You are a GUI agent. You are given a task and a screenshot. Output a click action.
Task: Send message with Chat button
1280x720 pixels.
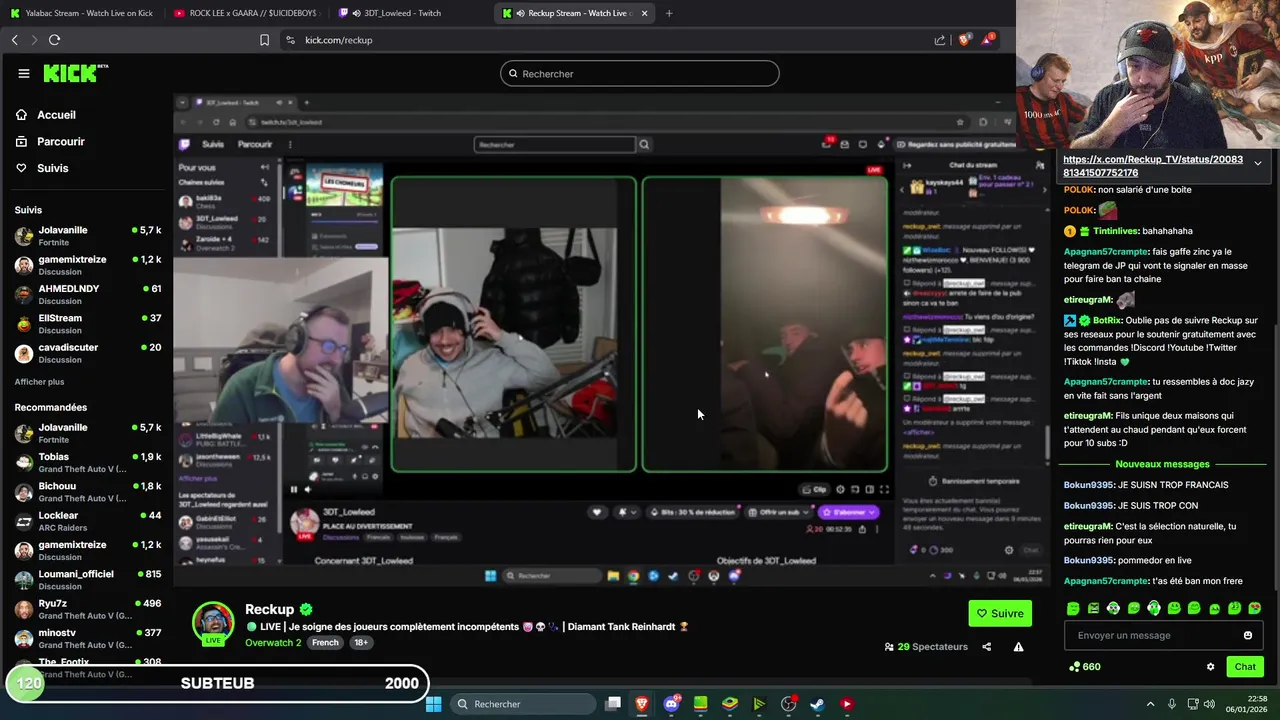pos(1245,667)
